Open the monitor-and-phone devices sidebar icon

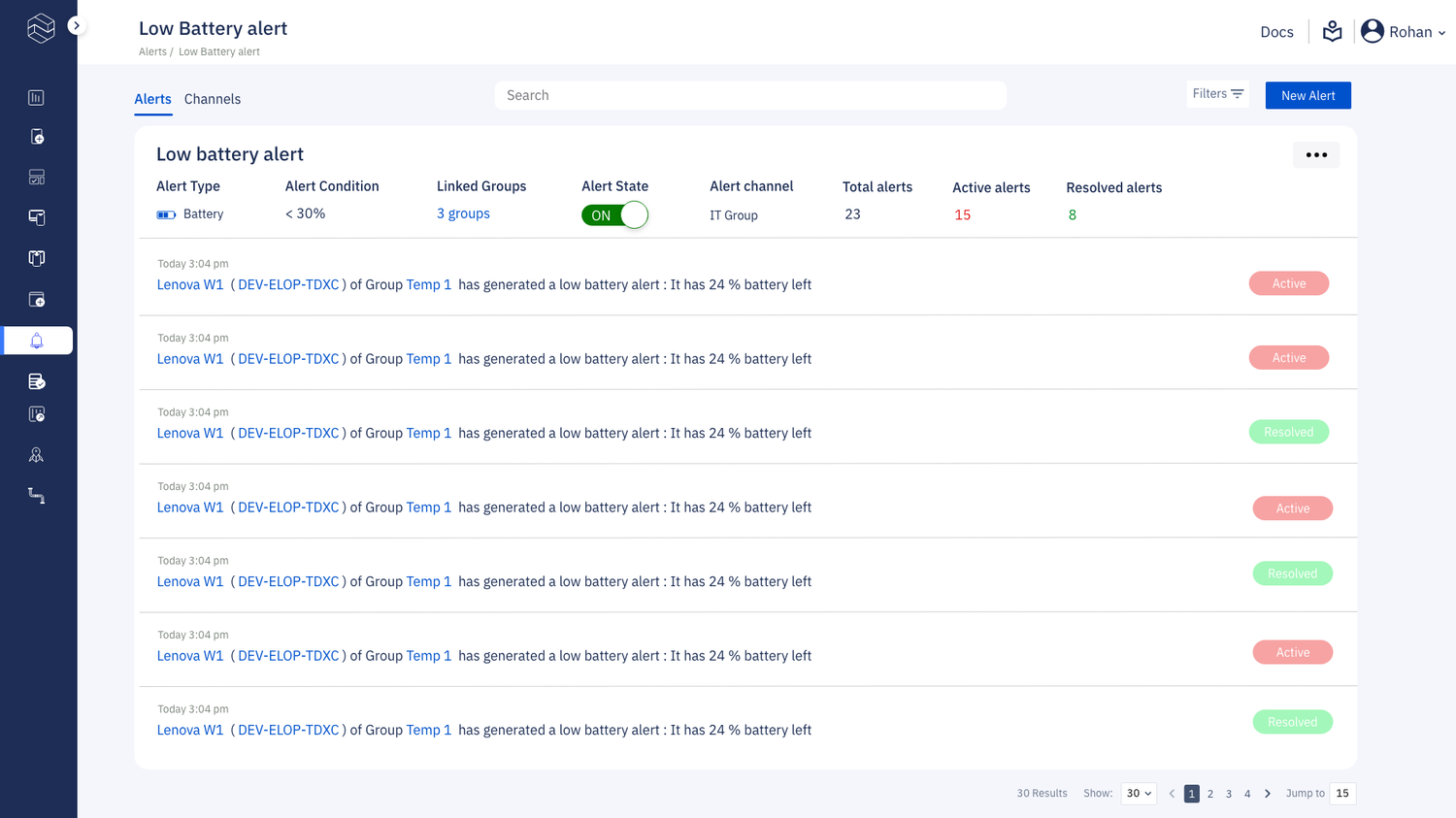pyautogui.click(x=36, y=217)
